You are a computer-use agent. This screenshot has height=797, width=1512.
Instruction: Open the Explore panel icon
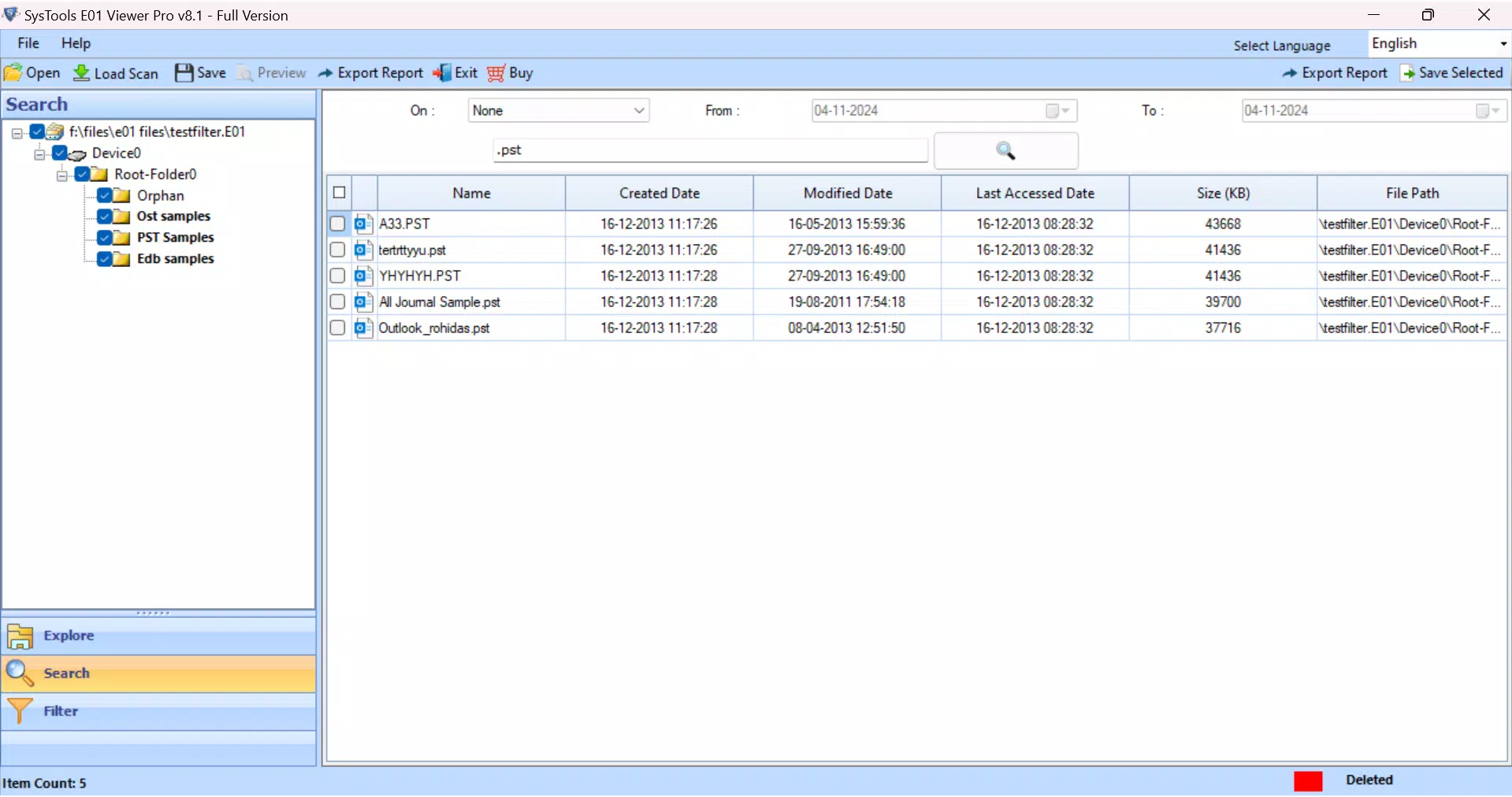pos(20,636)
